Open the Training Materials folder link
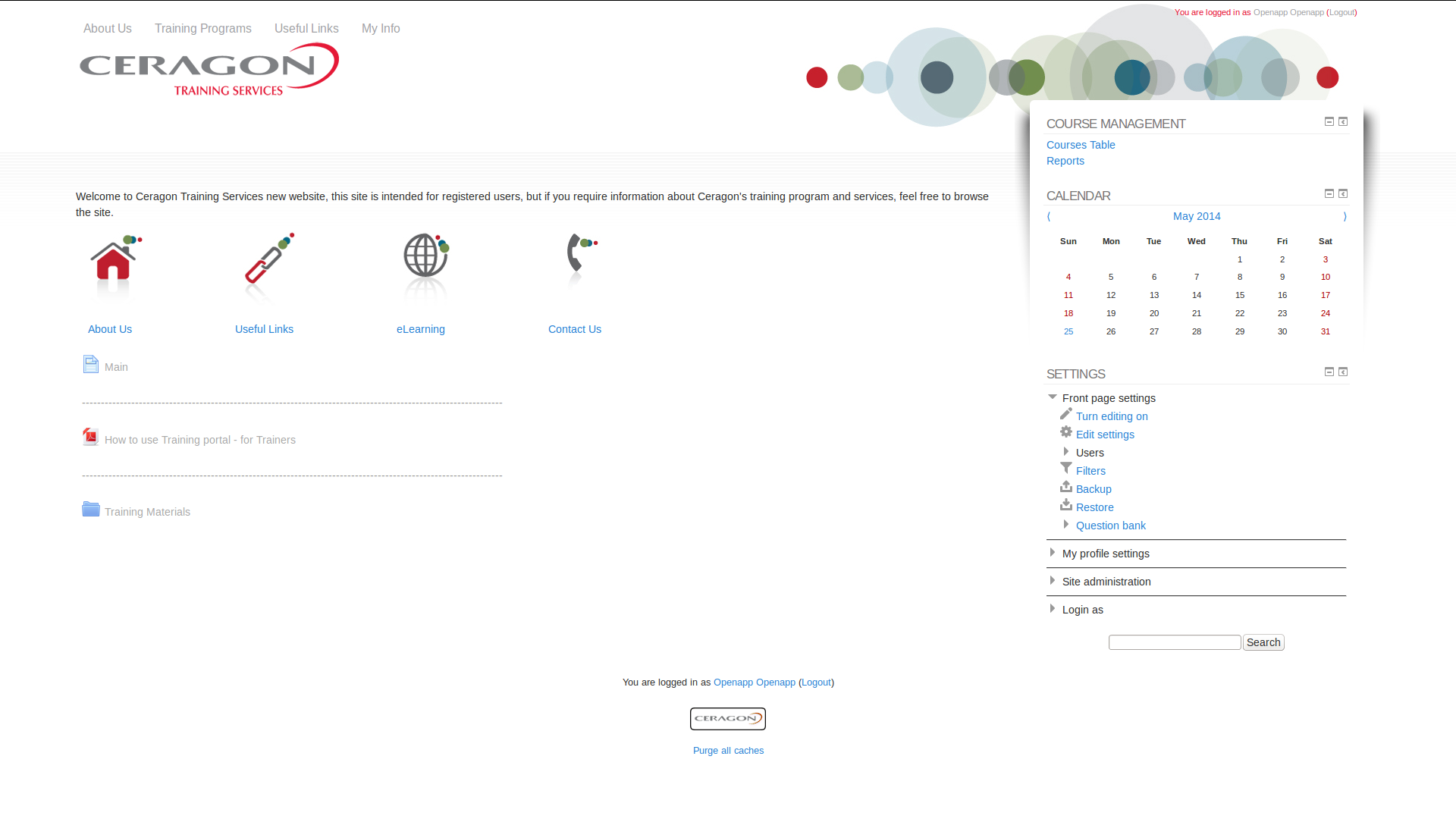The height and width of the screenshot is (819, 1456). [147, 512]
